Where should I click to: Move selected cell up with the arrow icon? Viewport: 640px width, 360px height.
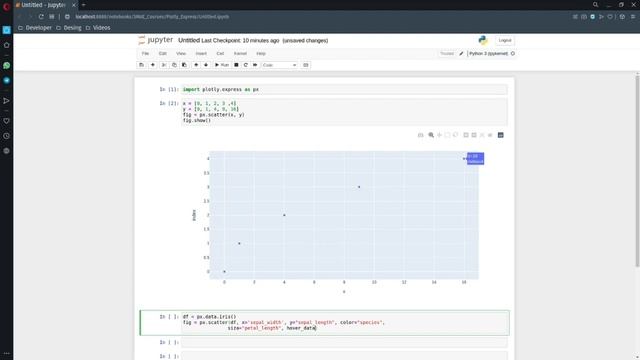[196, 65]
